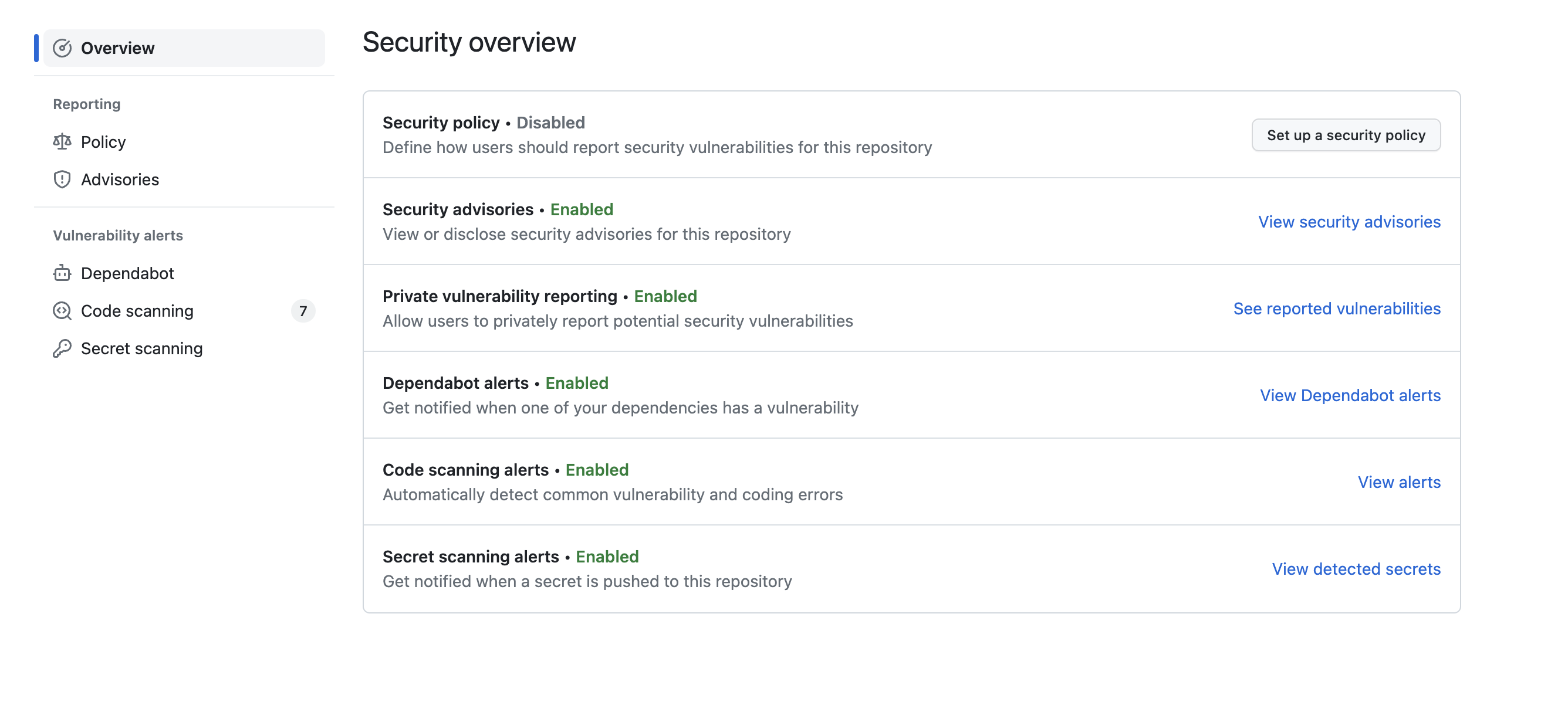The height and width of the screenshot is (712, 1568).
Task: Click the Secret scanning key icon
Action: click(63, 348)
